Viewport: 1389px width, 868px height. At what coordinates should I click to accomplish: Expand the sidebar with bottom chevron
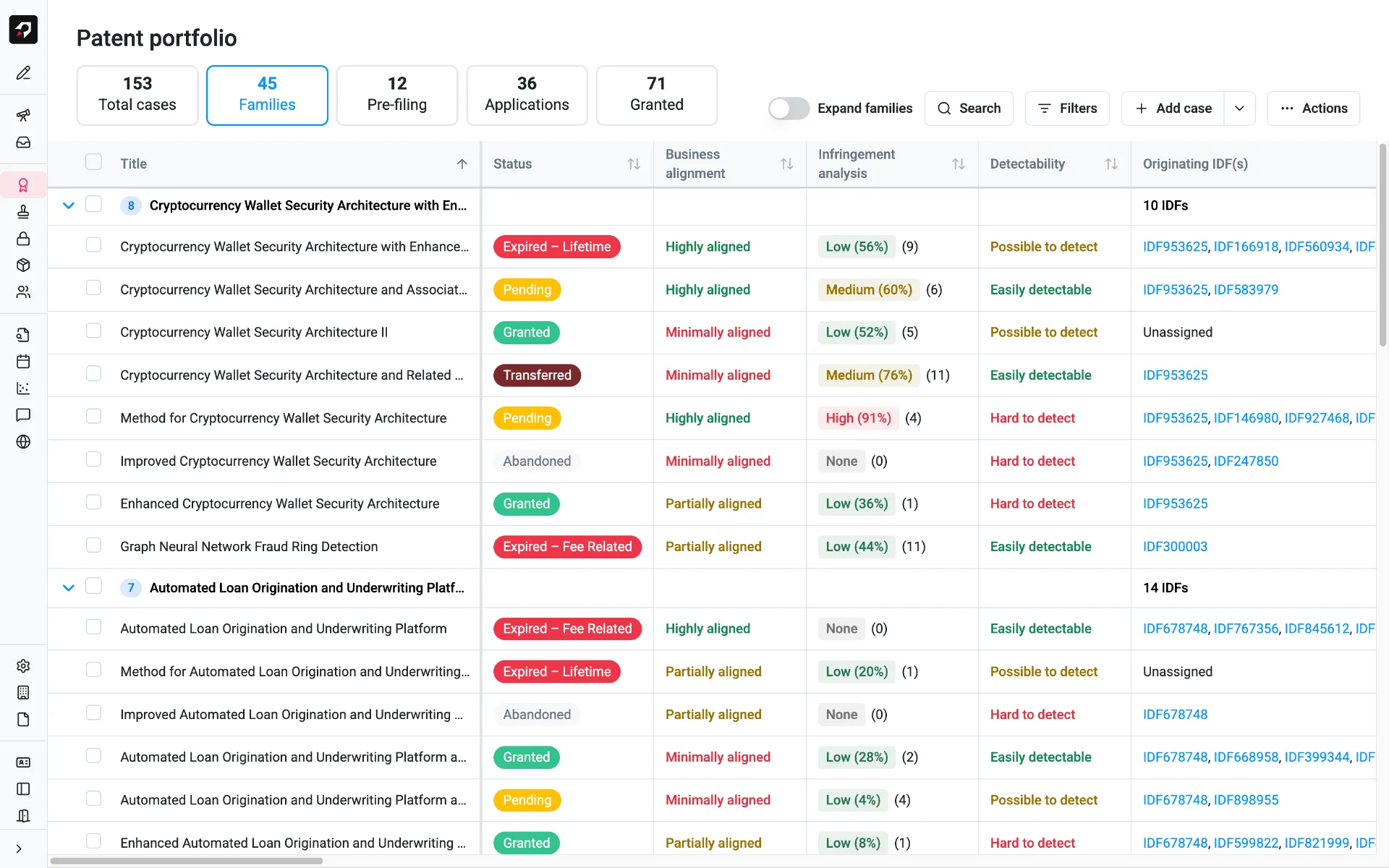(x=19, y=849)
